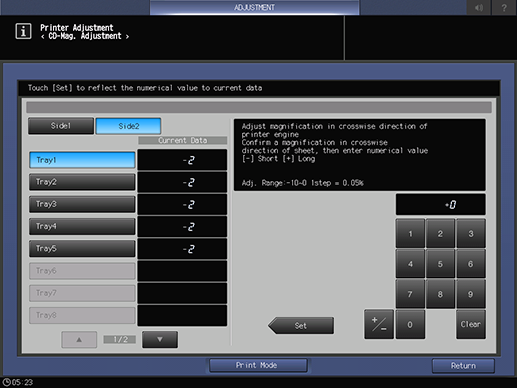Tap keypad digit 8
Screen dimensions: 517x388
tap(440, 294)
